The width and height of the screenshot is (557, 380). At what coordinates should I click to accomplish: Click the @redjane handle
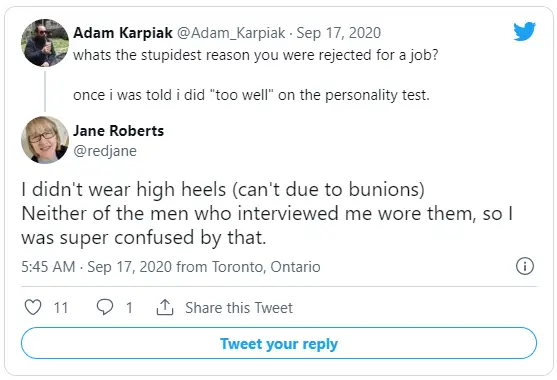(105, 151)
